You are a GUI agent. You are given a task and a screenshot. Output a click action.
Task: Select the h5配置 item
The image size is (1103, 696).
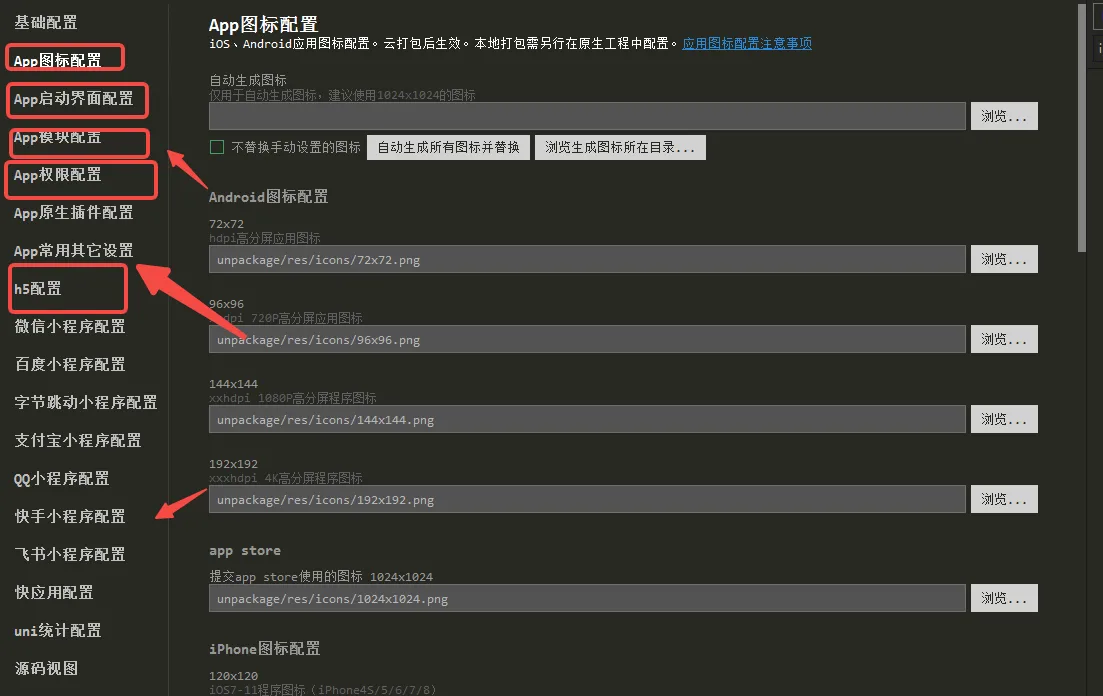[x=38, y=289]
